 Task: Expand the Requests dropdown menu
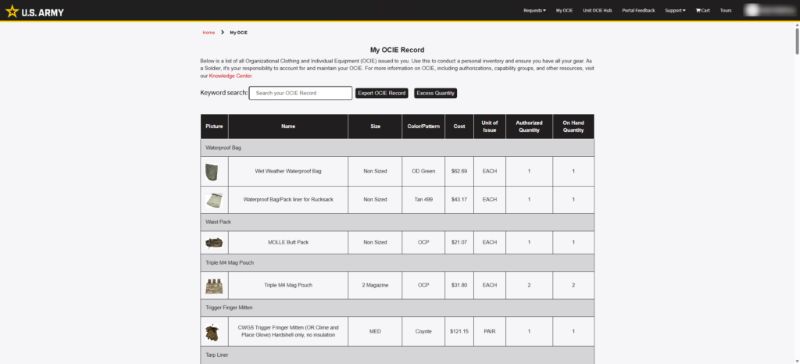coord(534,10)
